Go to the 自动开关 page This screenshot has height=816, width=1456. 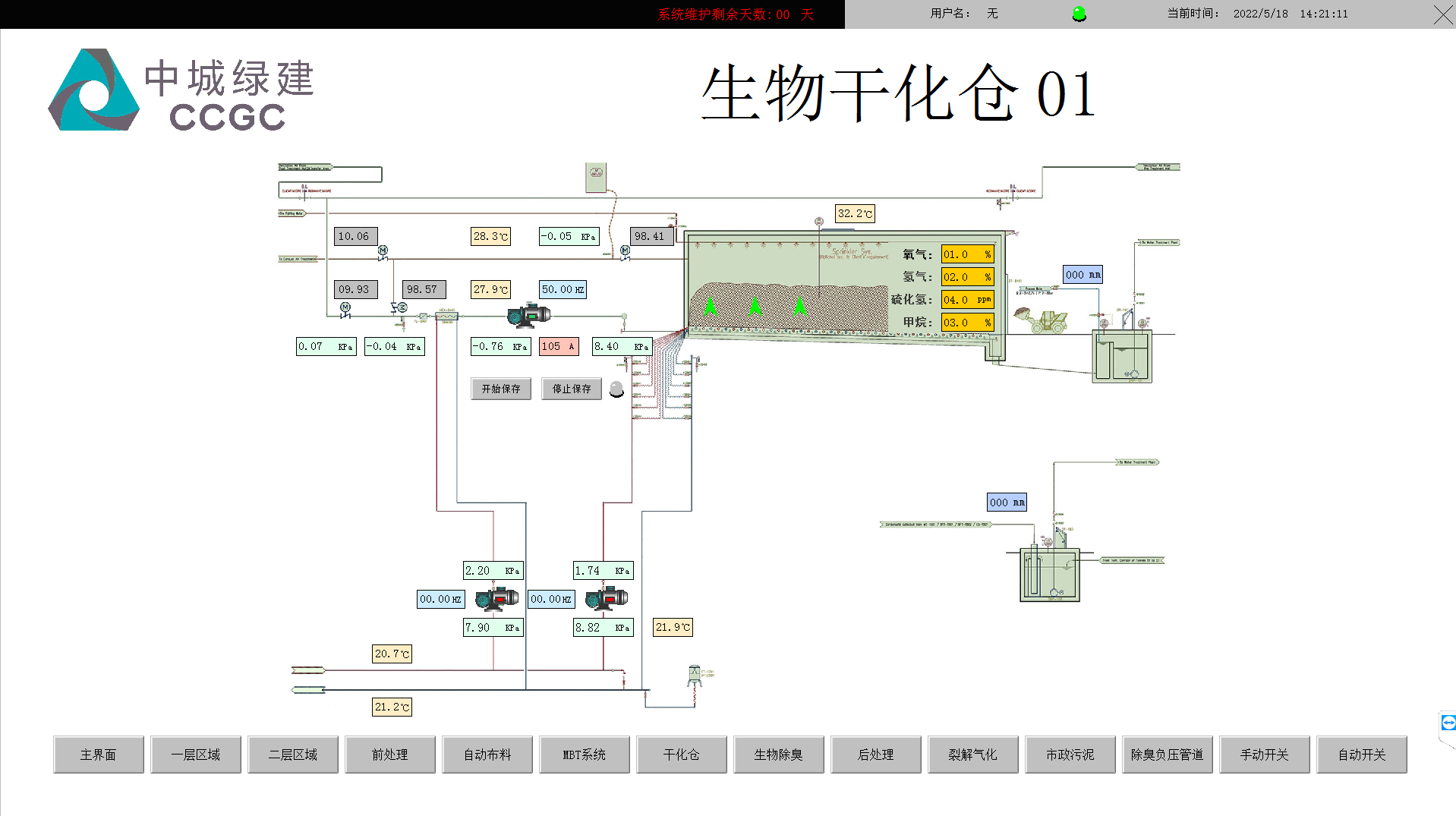[x=1361, y=755]
